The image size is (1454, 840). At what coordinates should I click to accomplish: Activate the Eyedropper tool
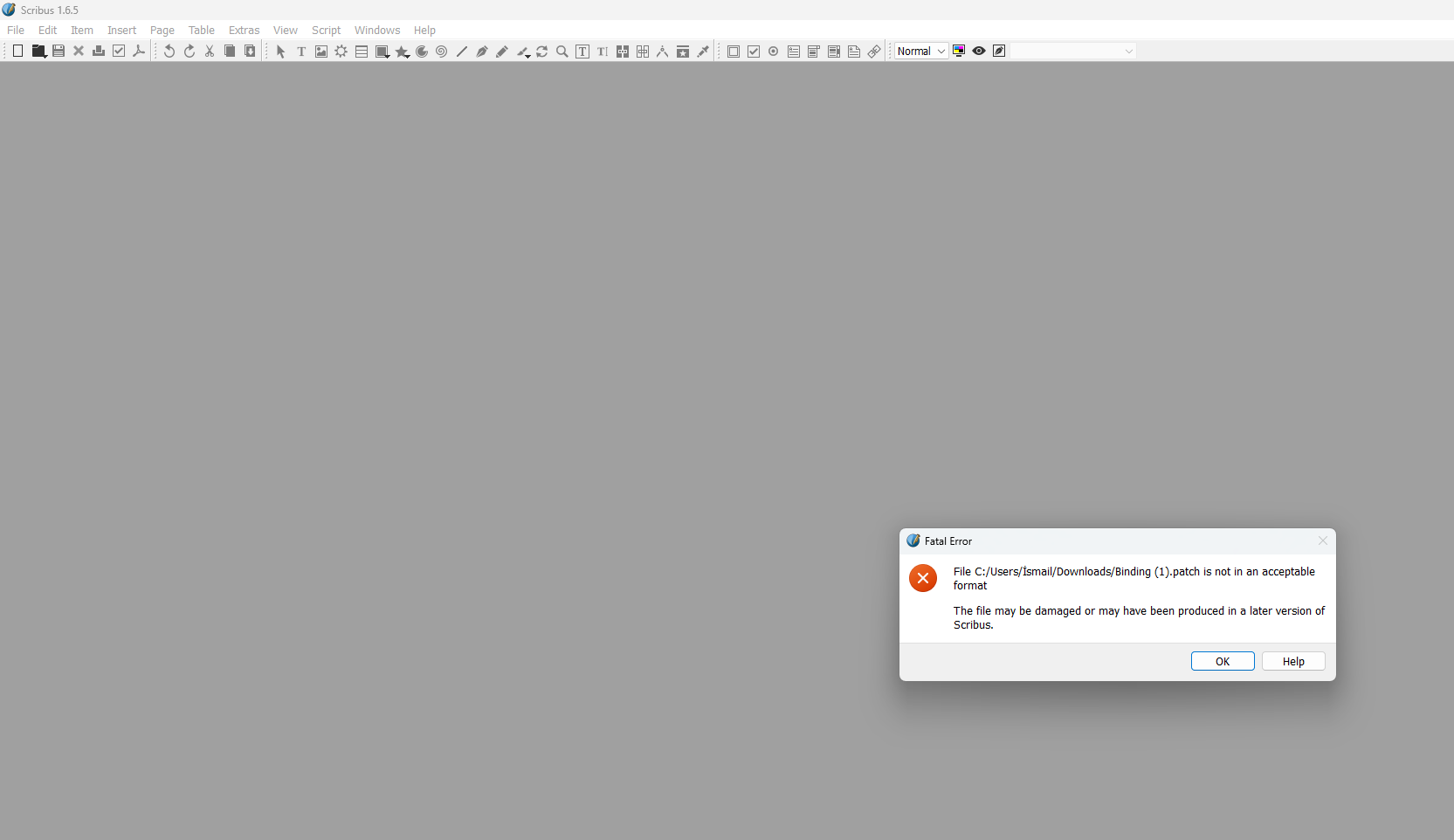703,52
